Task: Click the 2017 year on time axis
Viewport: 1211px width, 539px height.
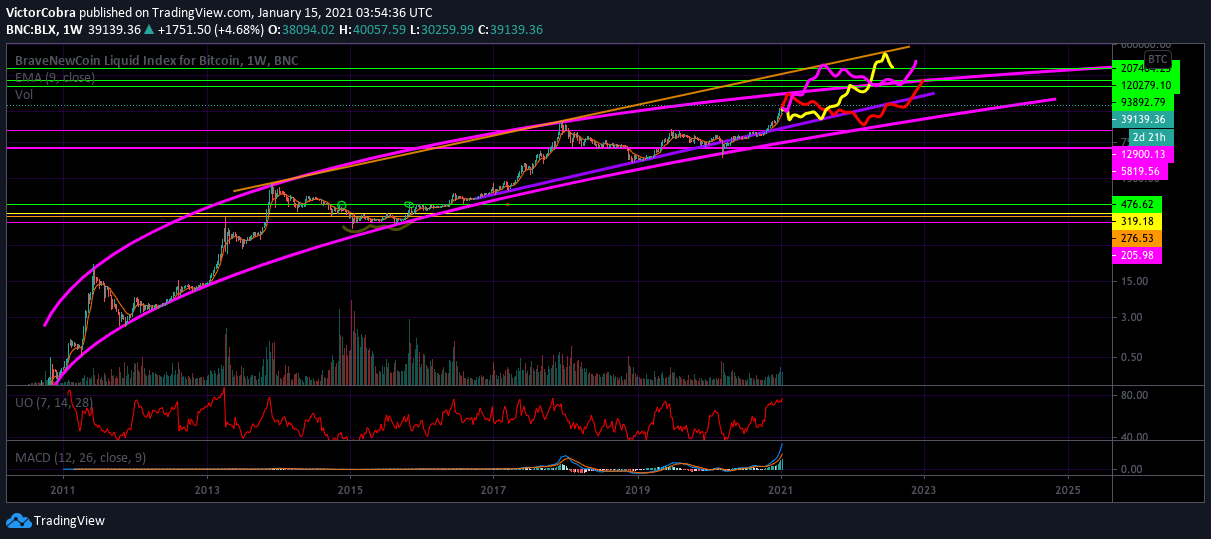Action: click(493, 491)
